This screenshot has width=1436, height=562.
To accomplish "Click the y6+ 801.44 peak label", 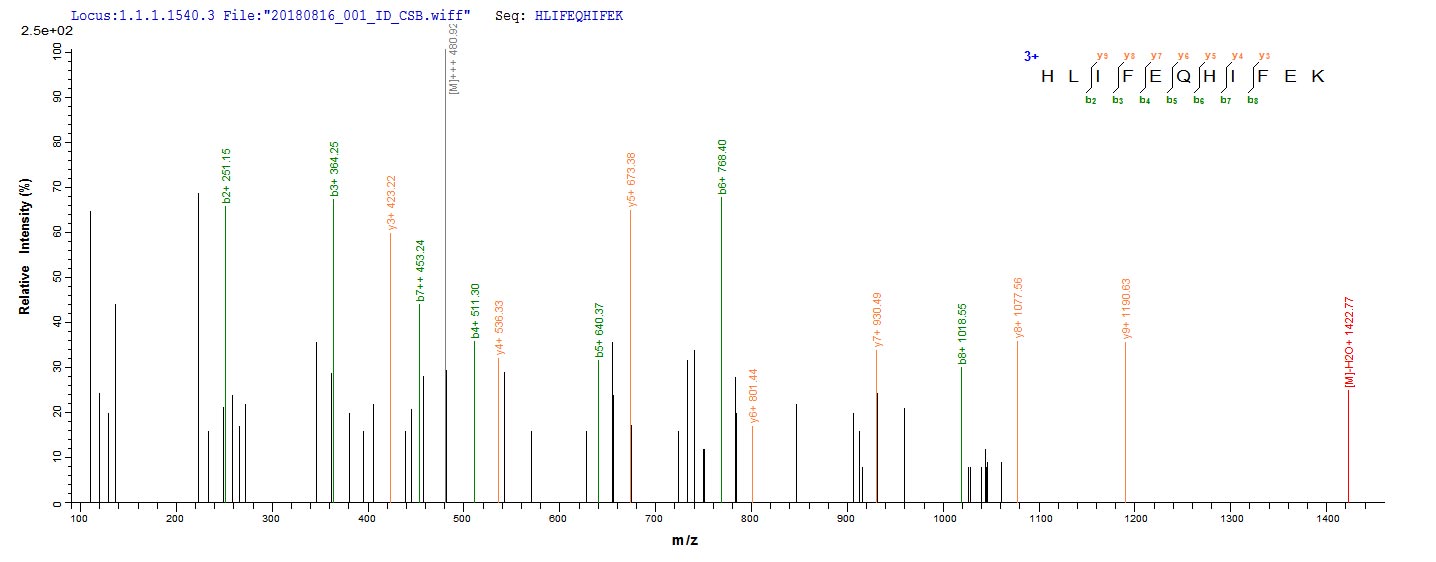I will click(754, 395).
